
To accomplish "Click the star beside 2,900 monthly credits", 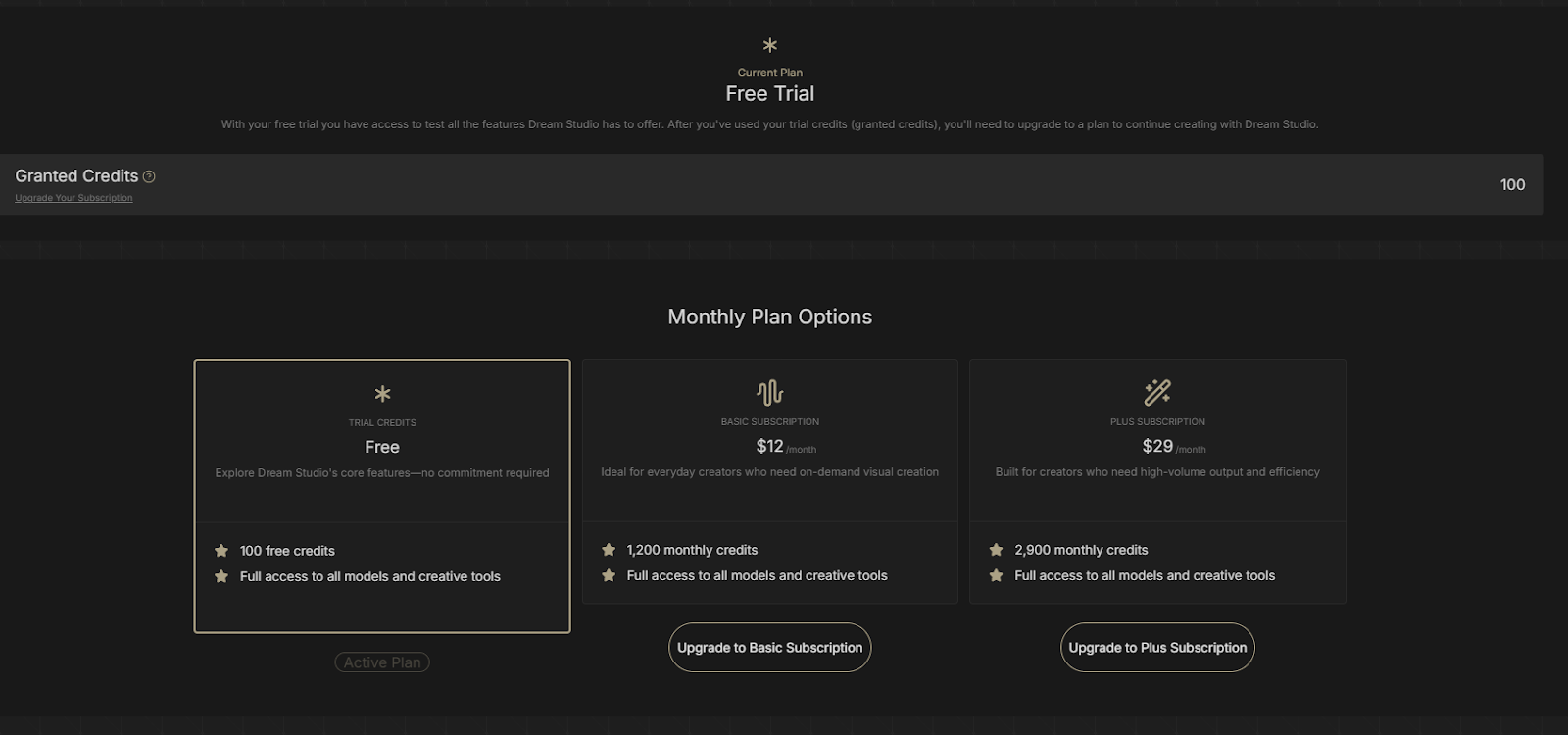I will [x=996, y=550].
